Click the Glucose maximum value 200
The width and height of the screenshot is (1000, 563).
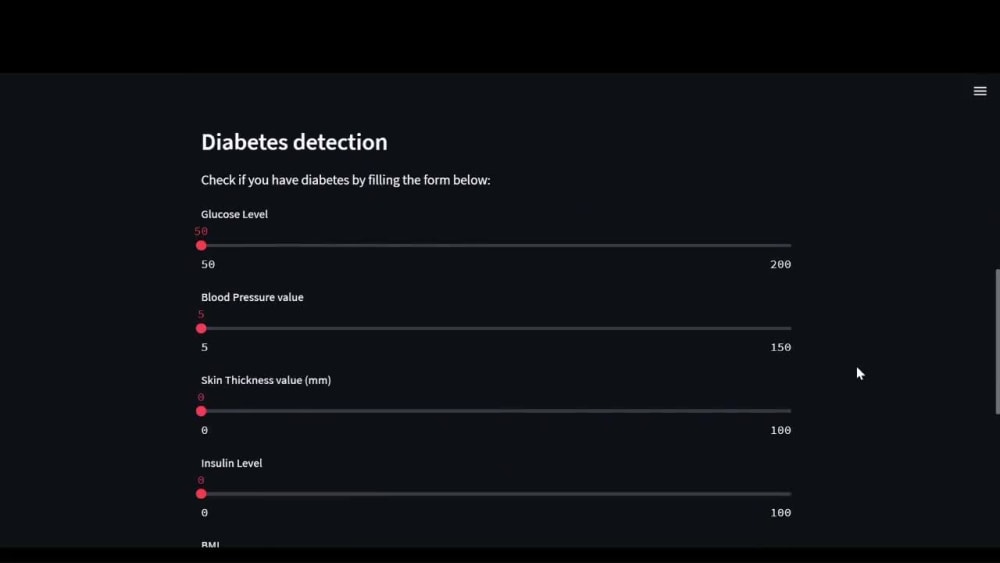tap(781, 264)
